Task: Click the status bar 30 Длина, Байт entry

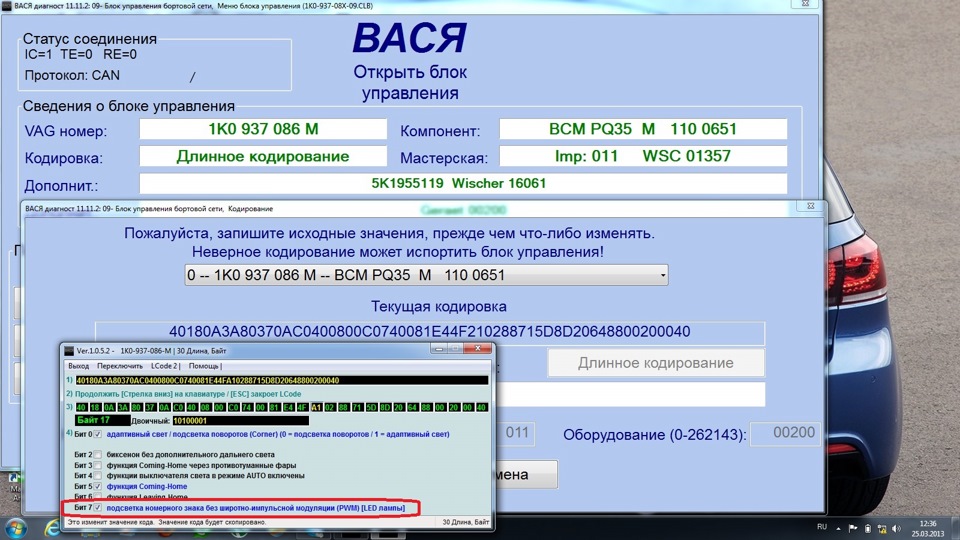Action: [x=465, y=522]
